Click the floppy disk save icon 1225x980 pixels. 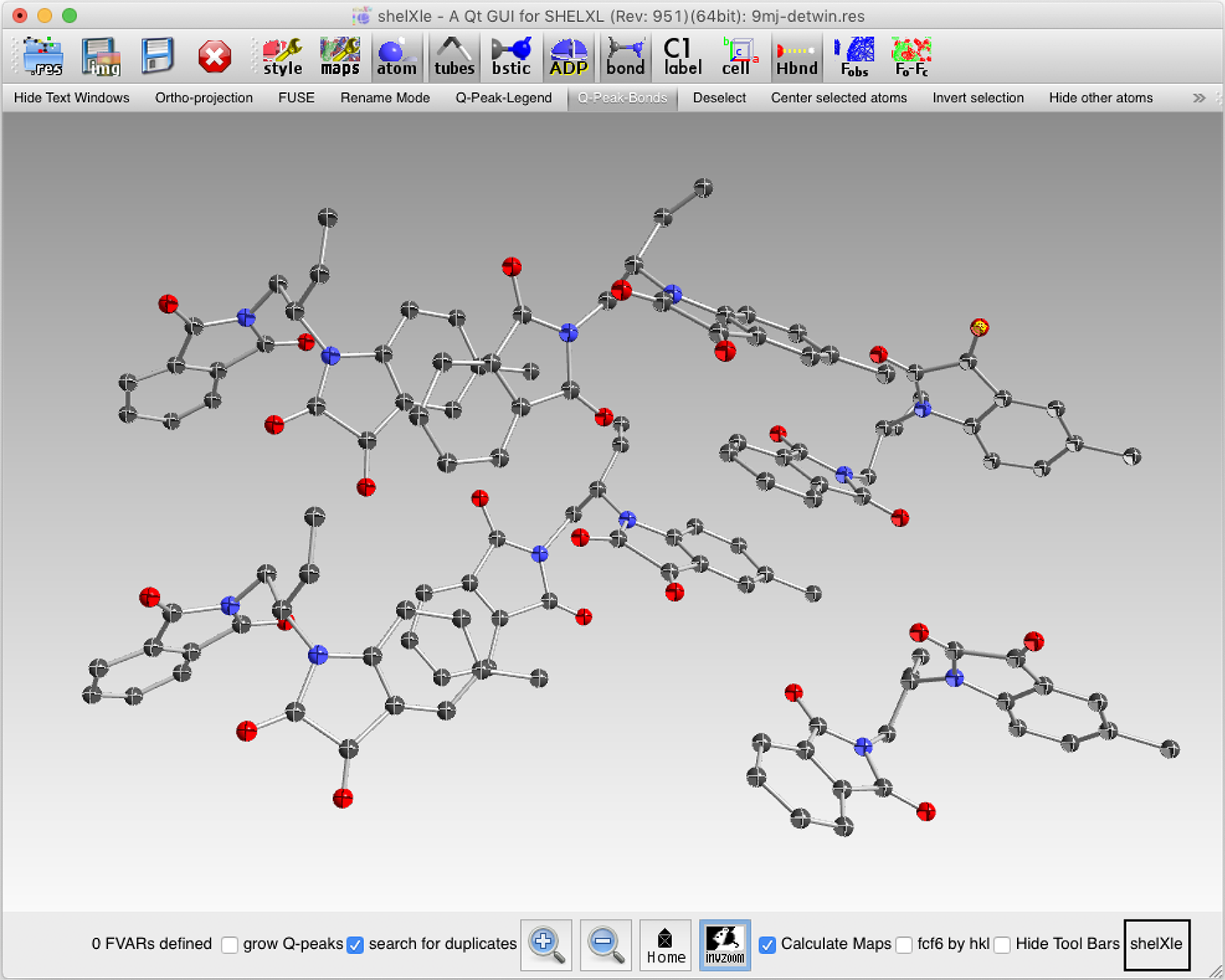157,56
